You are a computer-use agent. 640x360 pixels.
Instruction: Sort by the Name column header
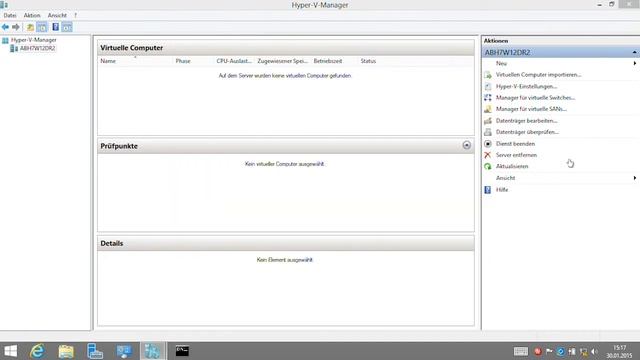click(108, 61)
